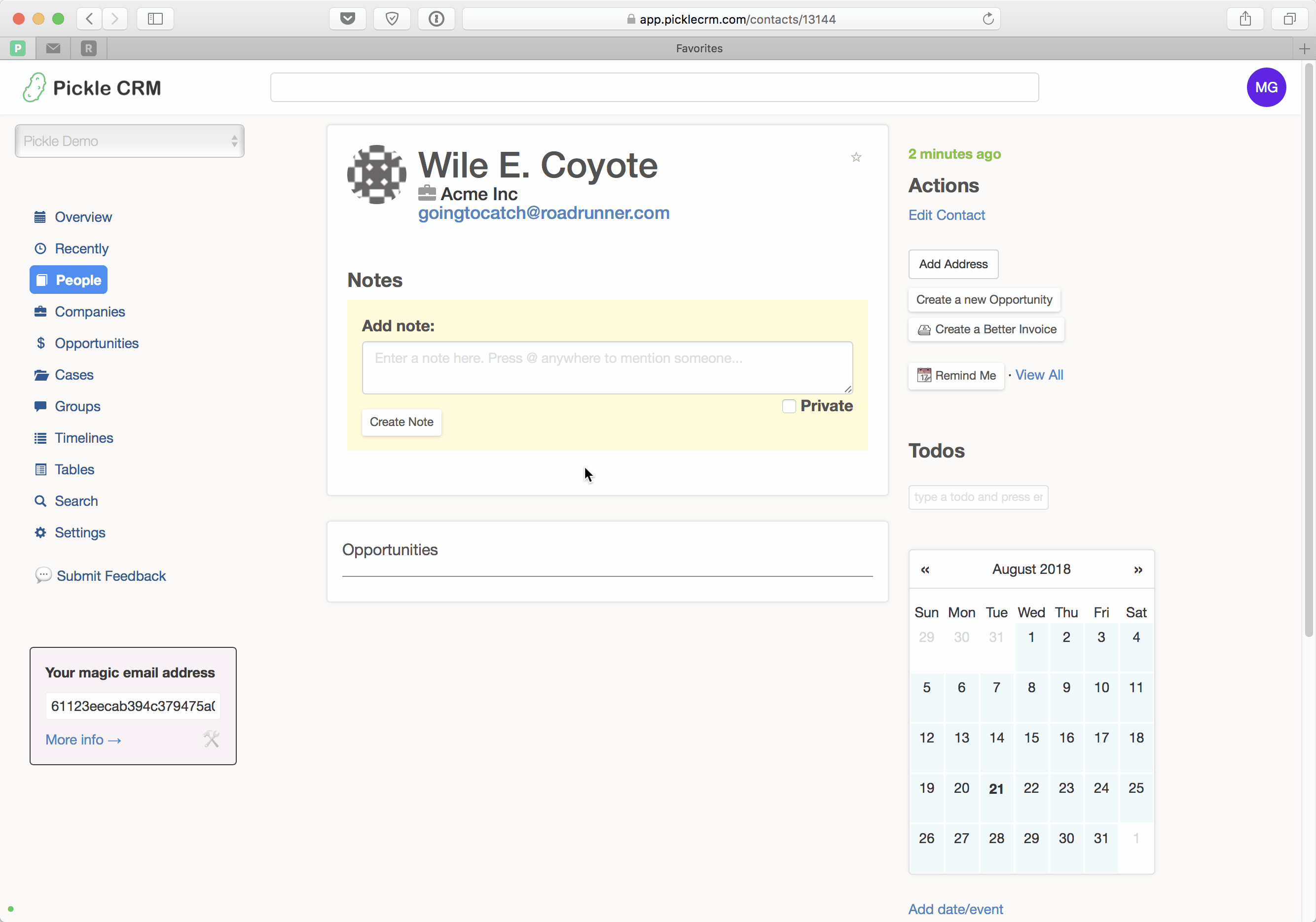Open the Safari share button

pyautogui.click(x=1245, y=19)
